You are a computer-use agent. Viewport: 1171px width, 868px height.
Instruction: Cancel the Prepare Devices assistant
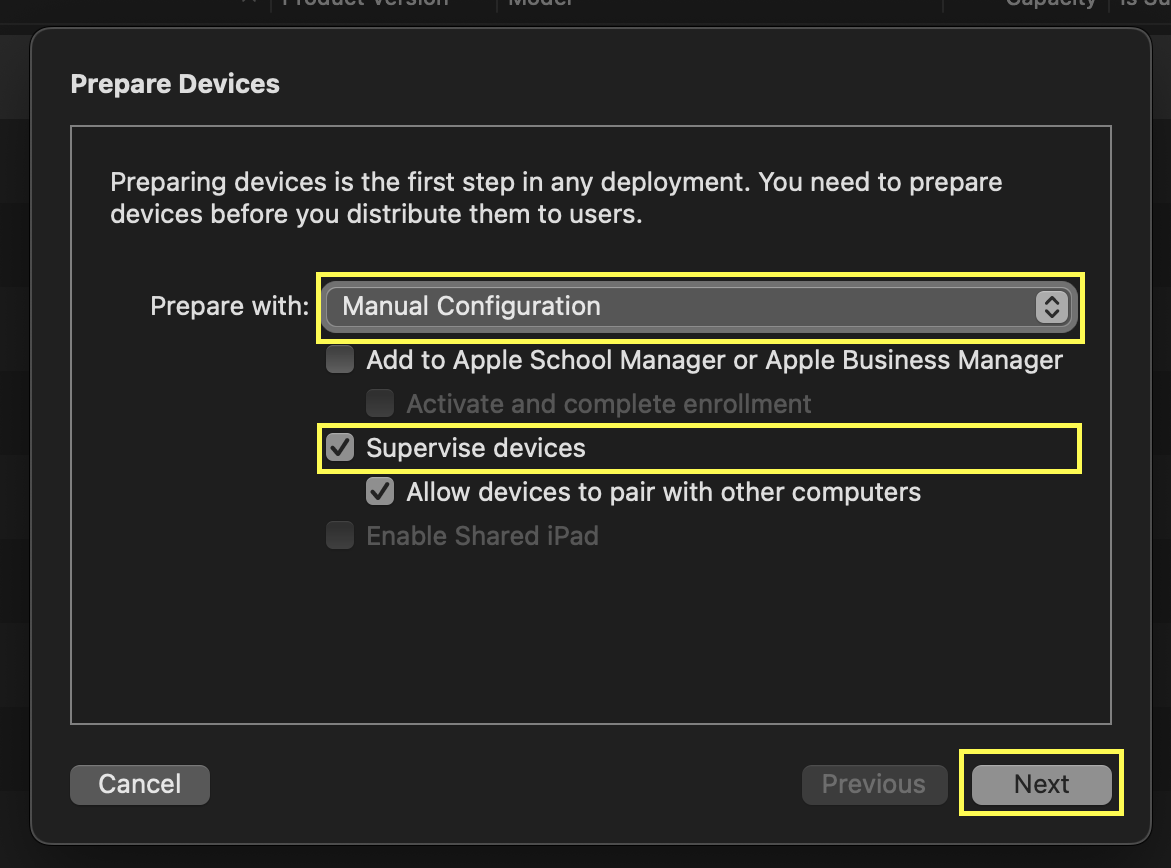coord(139,784)
